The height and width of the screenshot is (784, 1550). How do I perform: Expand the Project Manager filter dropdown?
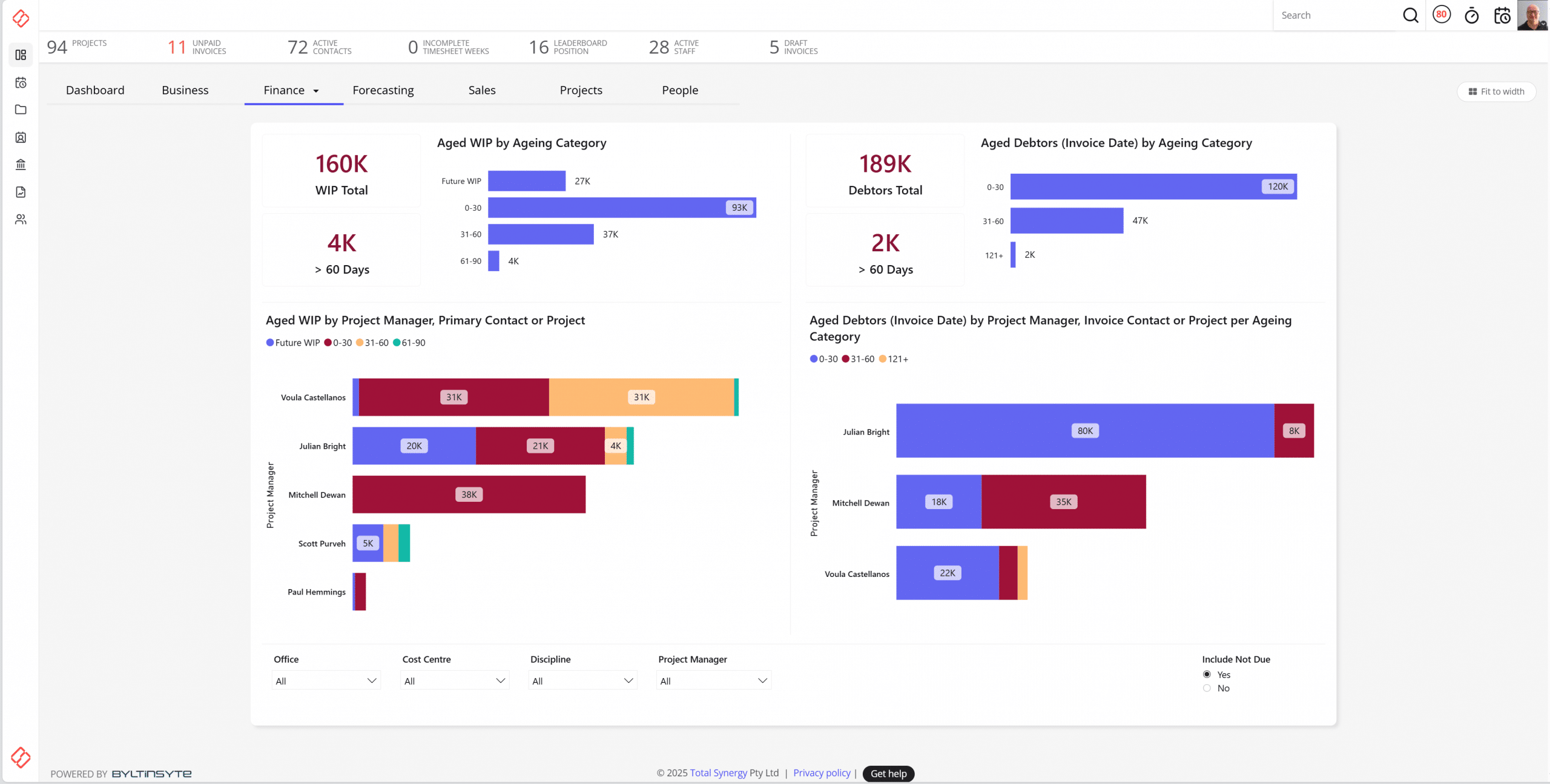(713, 680)
